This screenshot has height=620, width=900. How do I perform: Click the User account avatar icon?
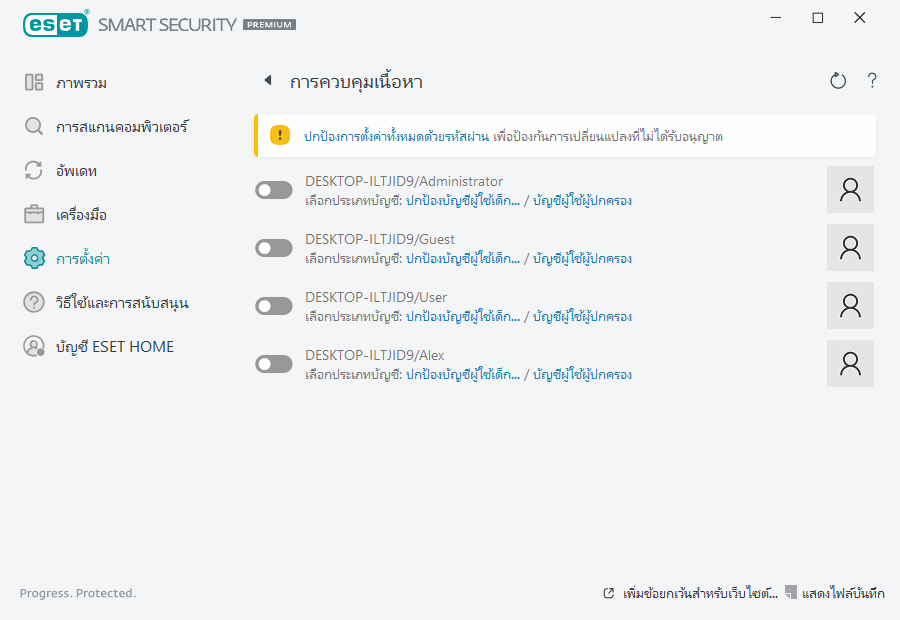tap(850, 306)
